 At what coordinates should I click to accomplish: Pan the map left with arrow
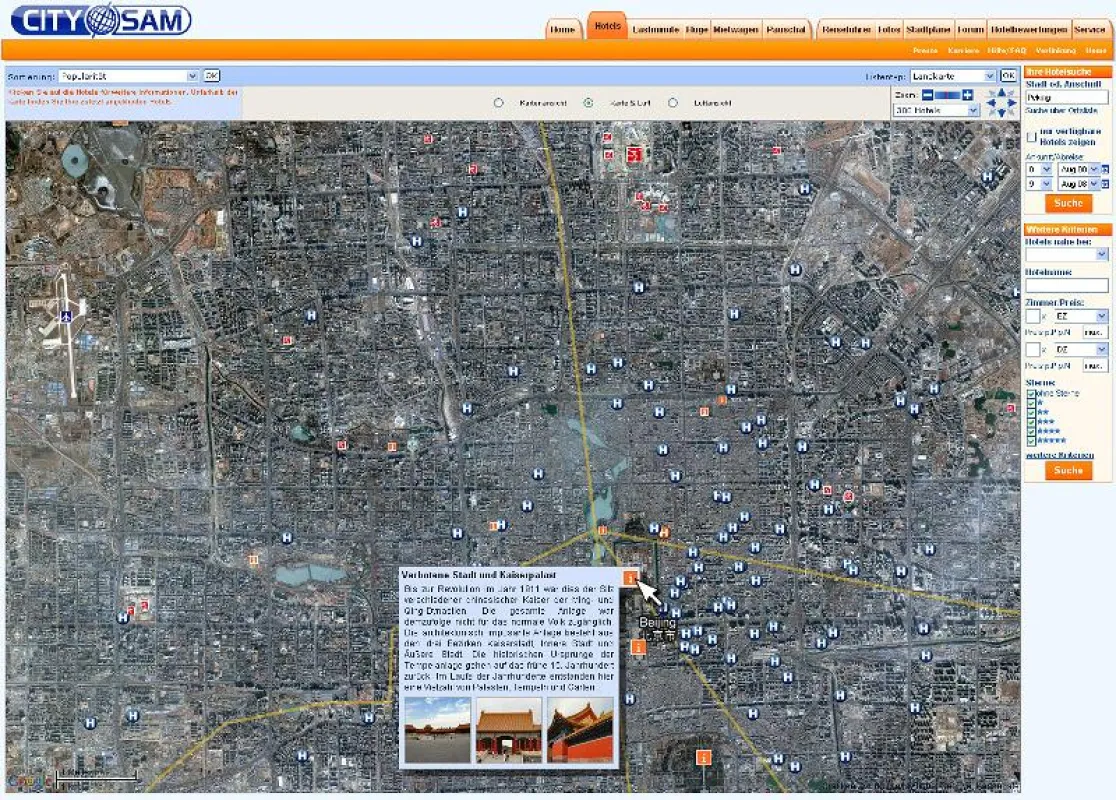click(991, 103)
